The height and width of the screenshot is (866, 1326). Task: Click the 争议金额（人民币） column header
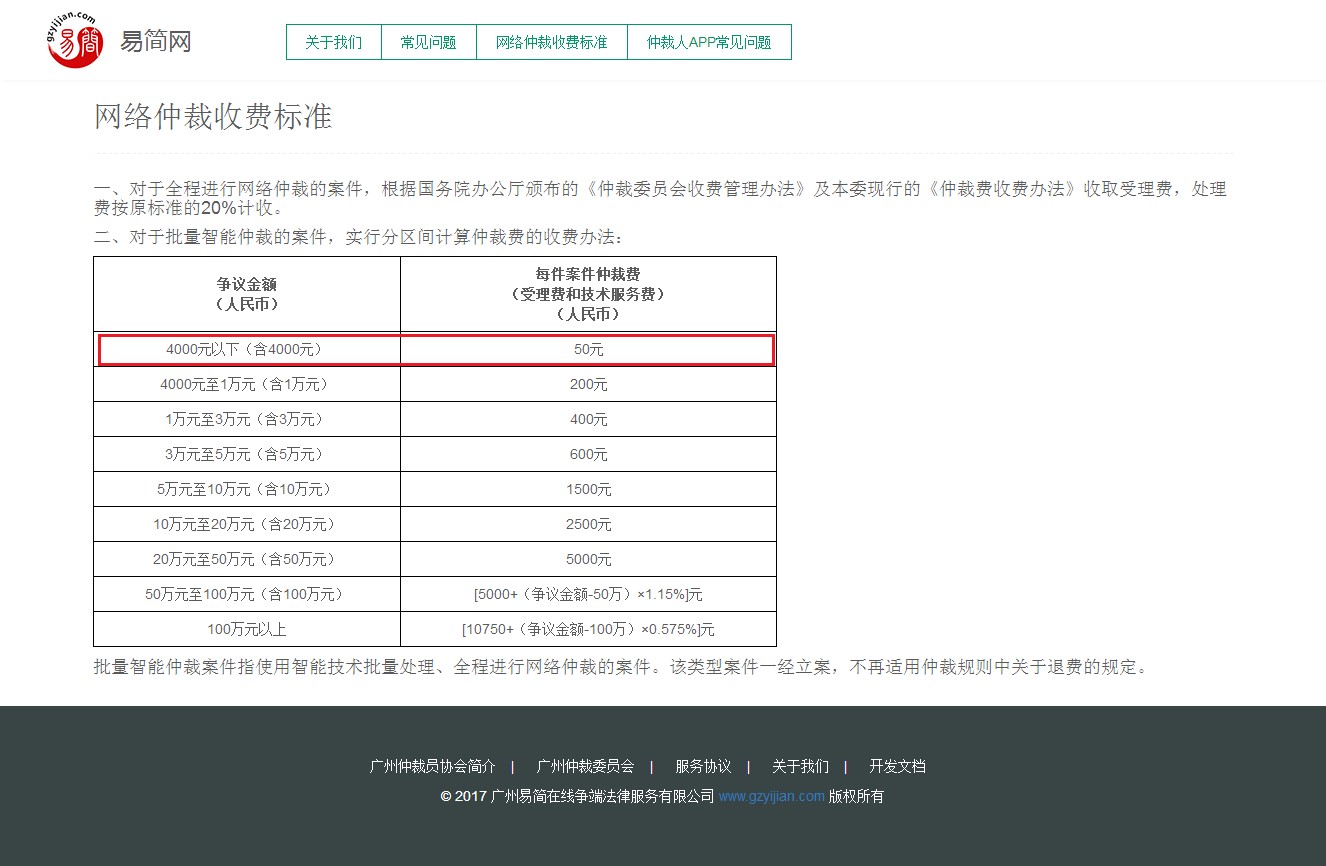[x=247, y=294]
